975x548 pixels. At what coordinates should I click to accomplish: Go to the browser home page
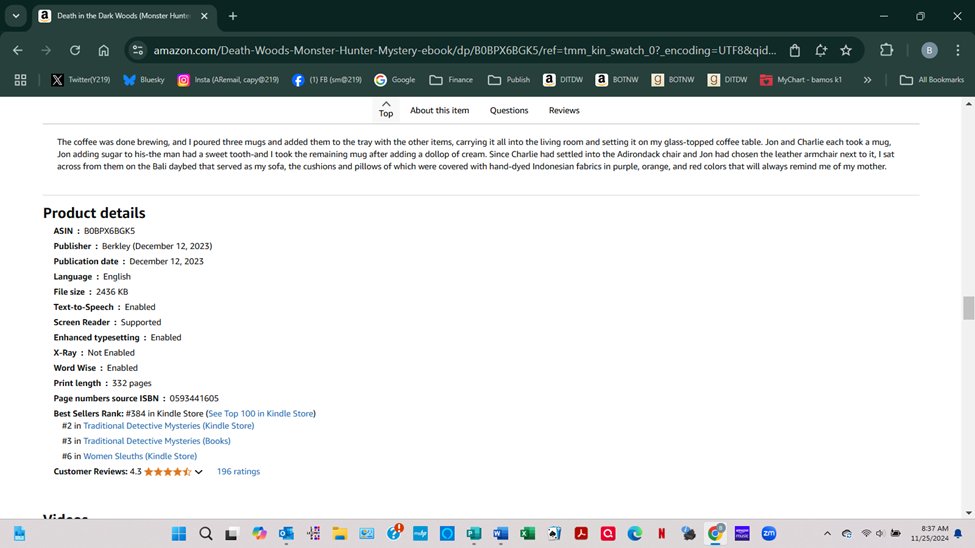click(x=103, y=50)
